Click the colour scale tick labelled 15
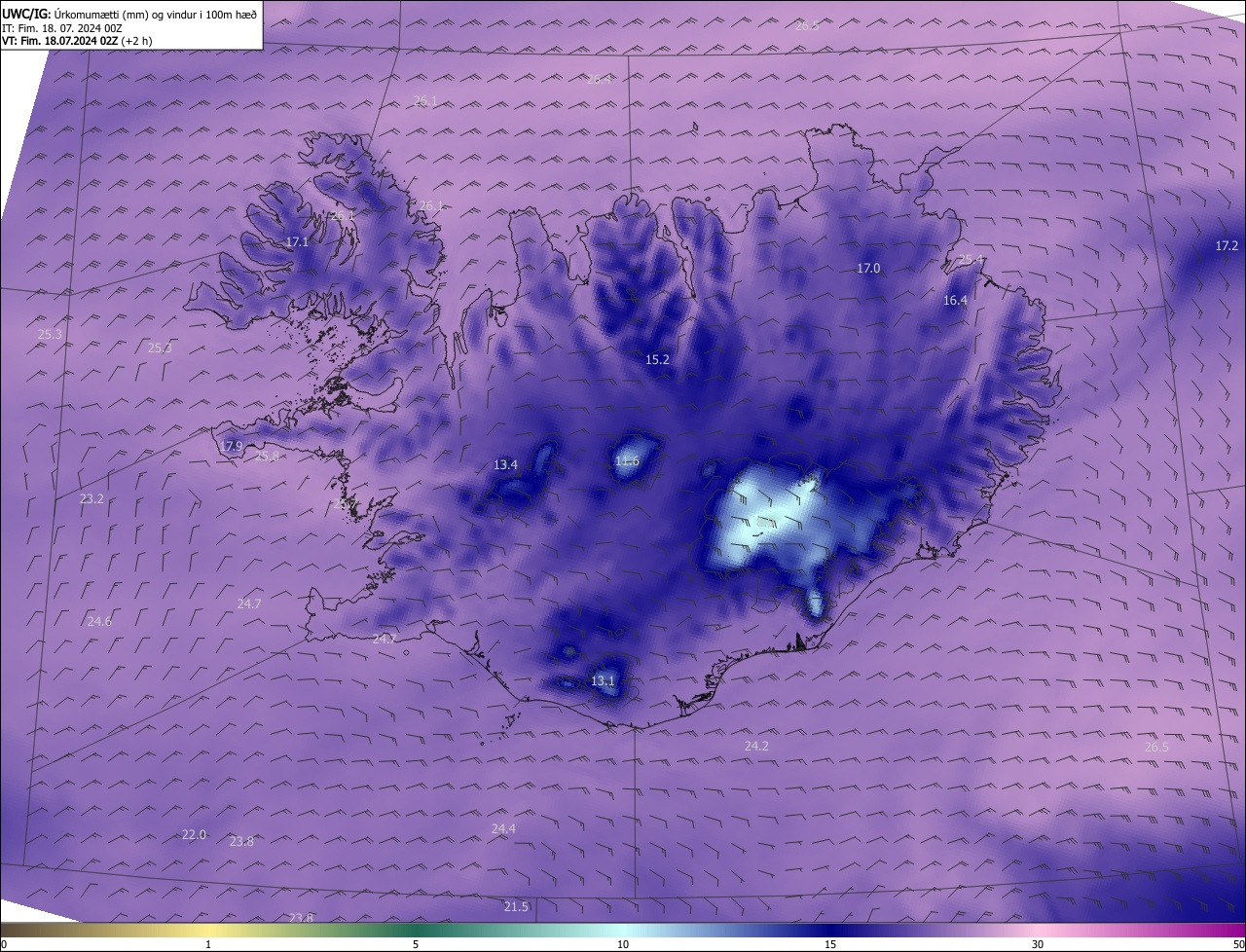 [x=830, y=944]
